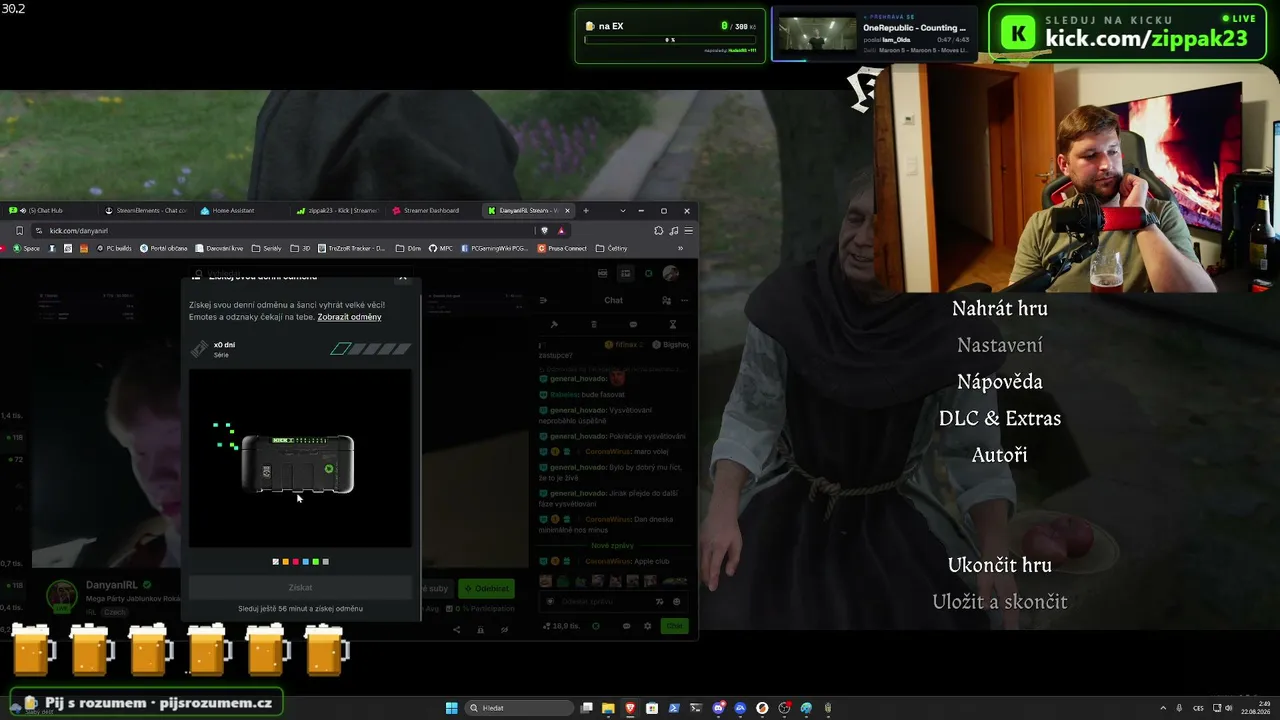
Task: Open DLC & Extras in the game menu
Action: 999,418
